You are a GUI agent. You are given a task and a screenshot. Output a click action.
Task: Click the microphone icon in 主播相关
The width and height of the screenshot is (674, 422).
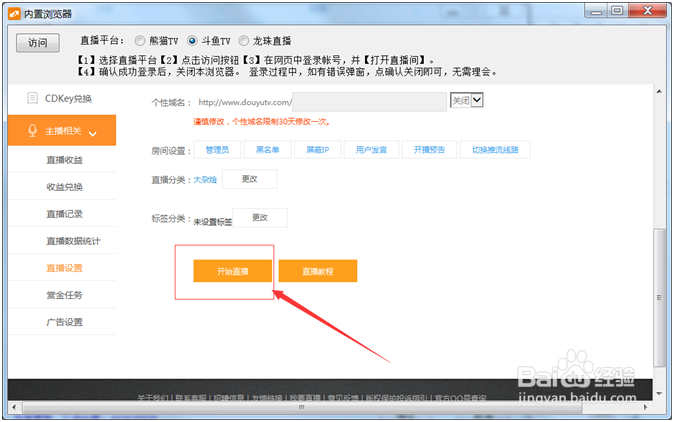click(33, 130)
